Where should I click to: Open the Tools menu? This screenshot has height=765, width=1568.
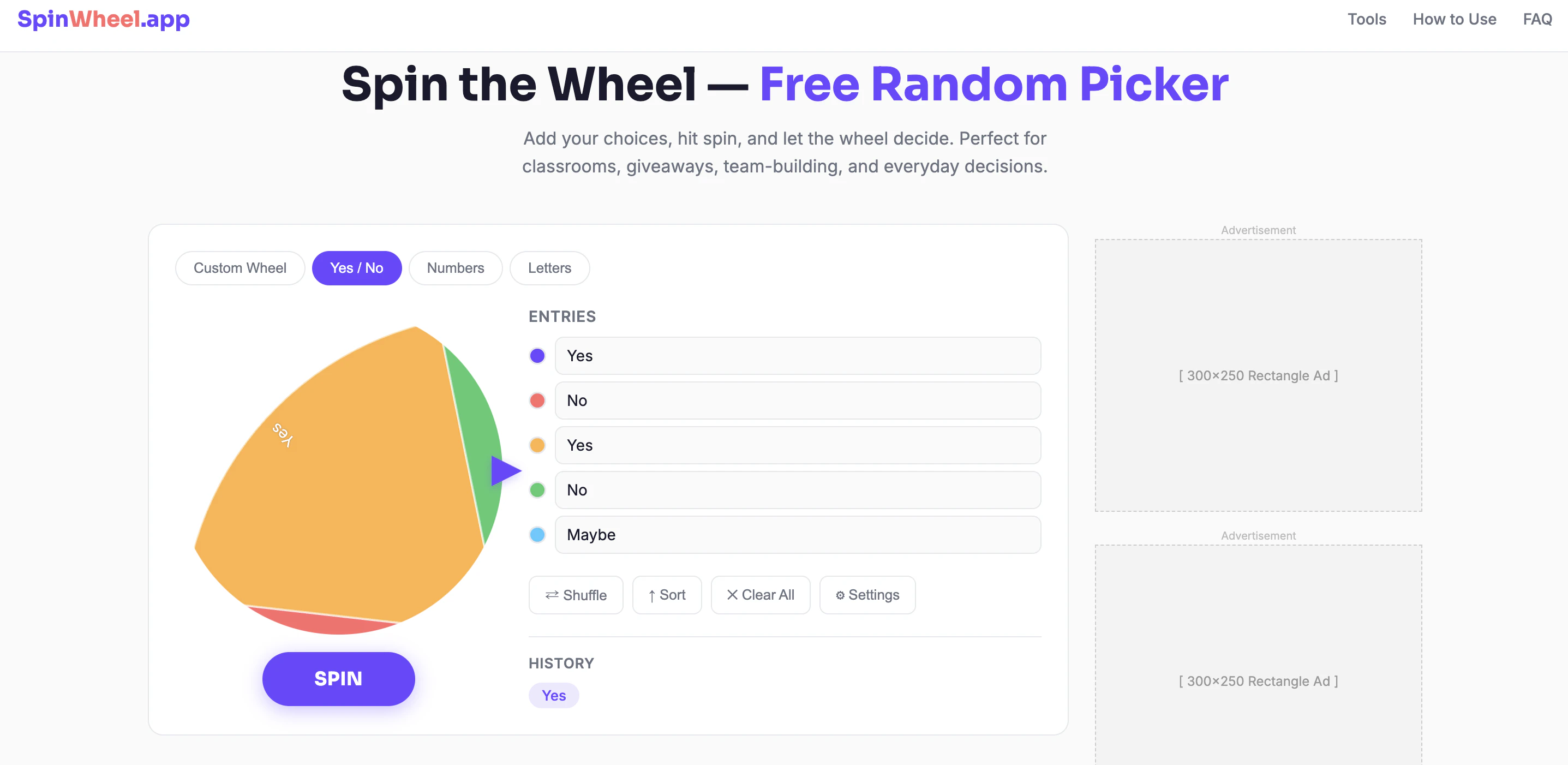point(1367,19)
